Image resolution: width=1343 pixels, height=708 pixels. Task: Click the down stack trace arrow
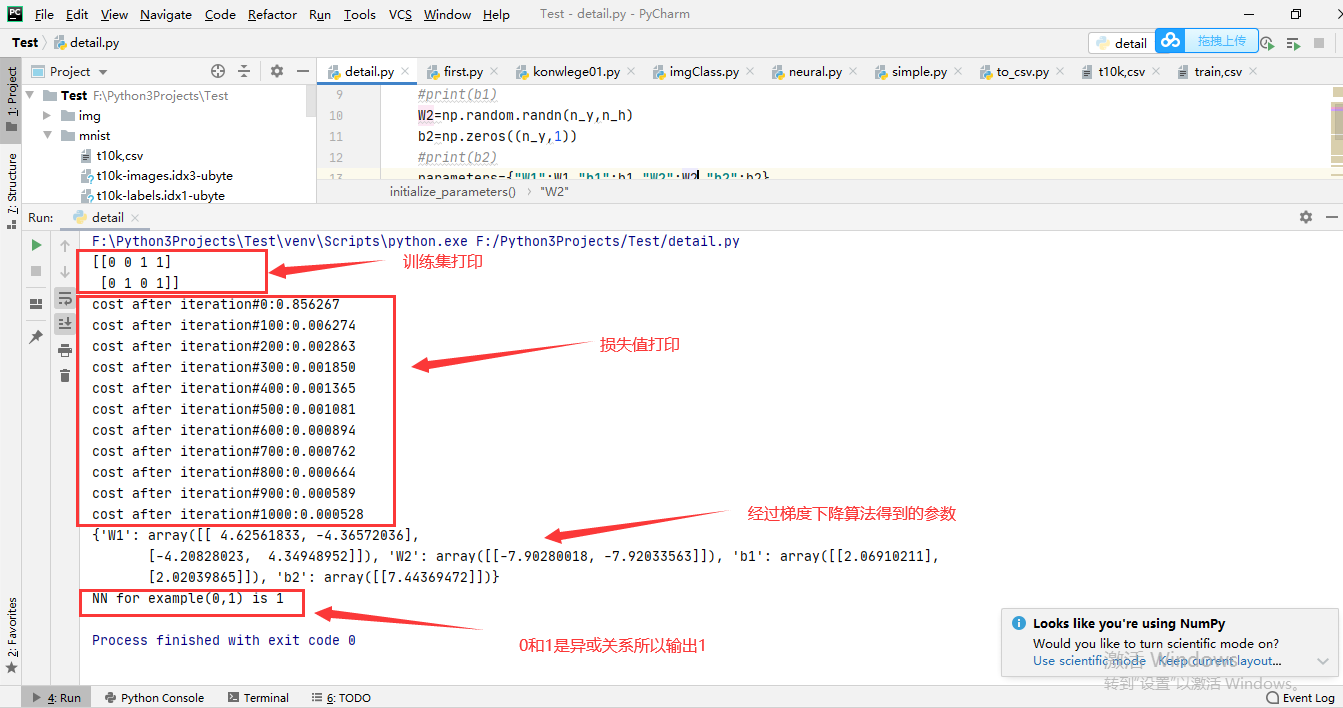65,271
